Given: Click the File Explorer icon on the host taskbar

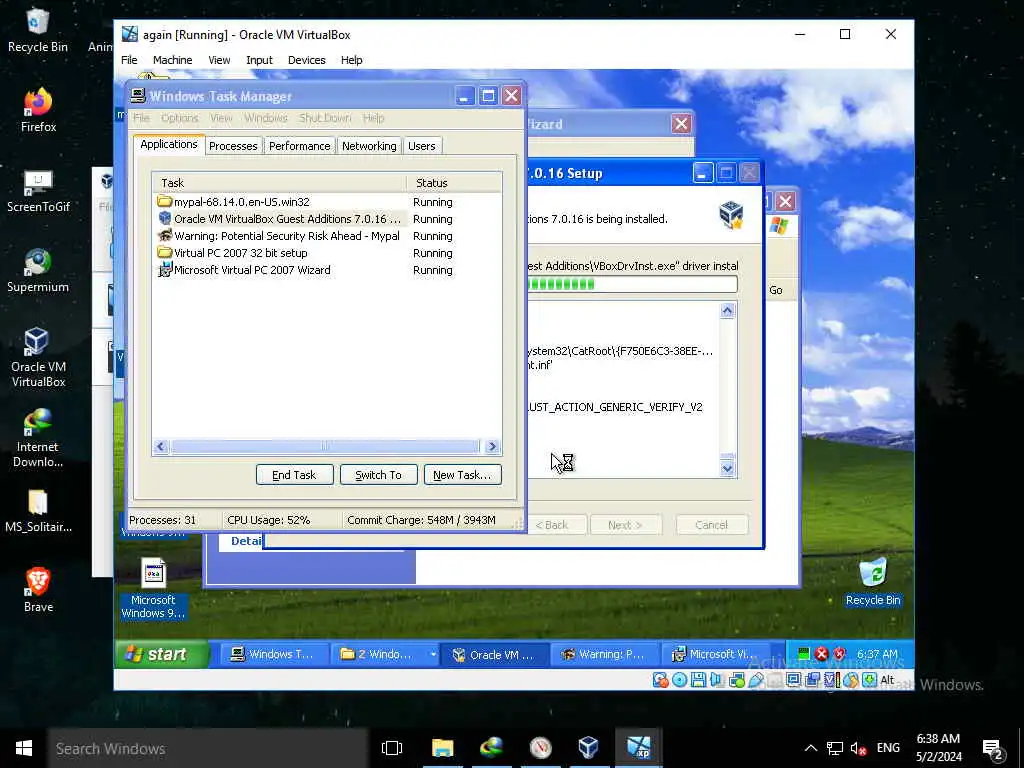Looking at the screenshot, I should tap(442, 748).
